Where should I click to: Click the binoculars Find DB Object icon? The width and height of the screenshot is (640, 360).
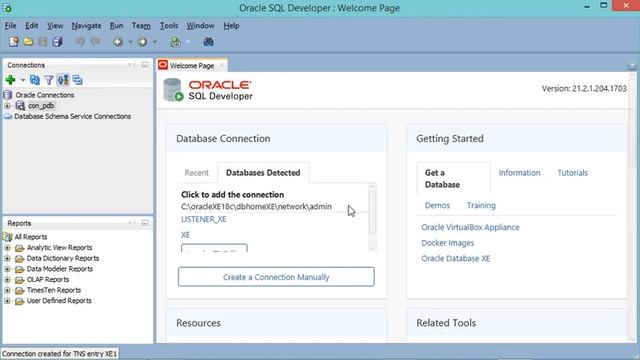tap(209, 42)
